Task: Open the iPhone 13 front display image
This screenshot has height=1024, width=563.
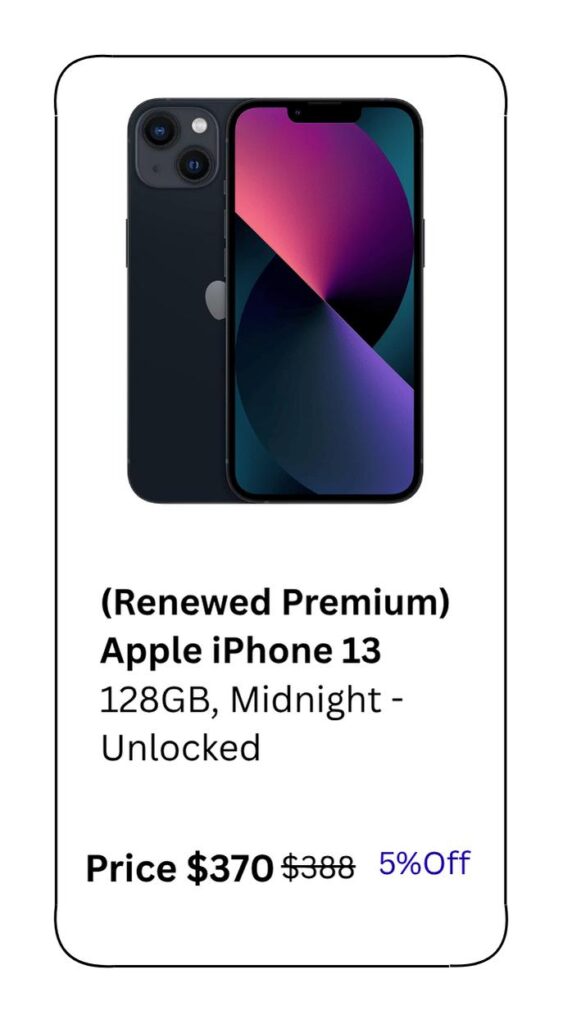Action: click(325, 300)
